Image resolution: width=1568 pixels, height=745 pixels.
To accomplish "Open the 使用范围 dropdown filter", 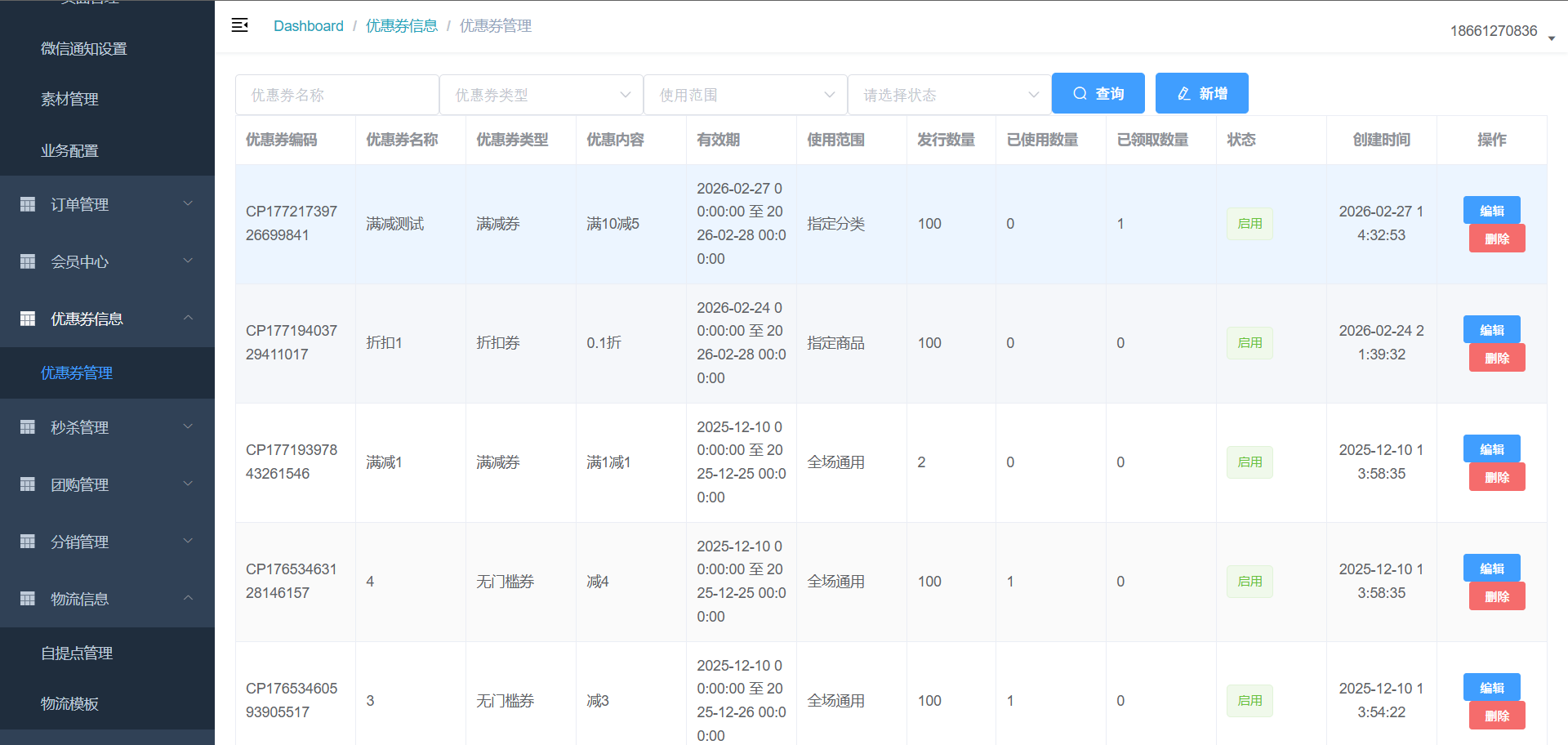I will pos(745,95).
